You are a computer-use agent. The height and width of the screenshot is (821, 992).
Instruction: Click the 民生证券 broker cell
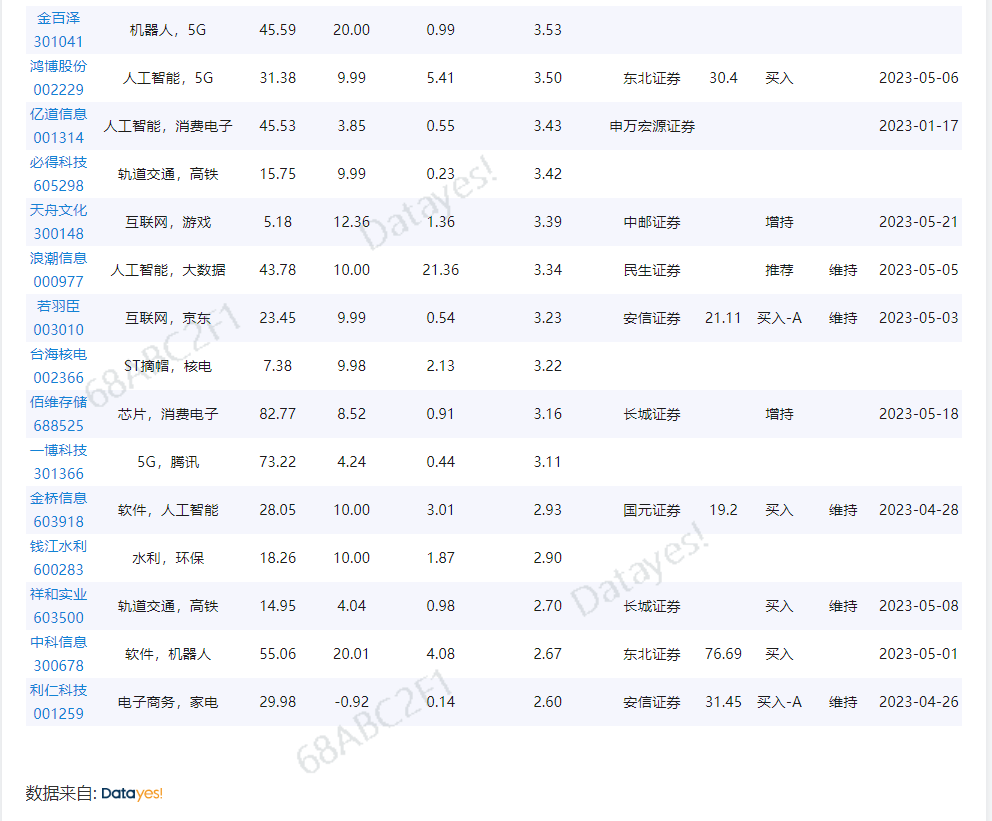tap(652, 271)
